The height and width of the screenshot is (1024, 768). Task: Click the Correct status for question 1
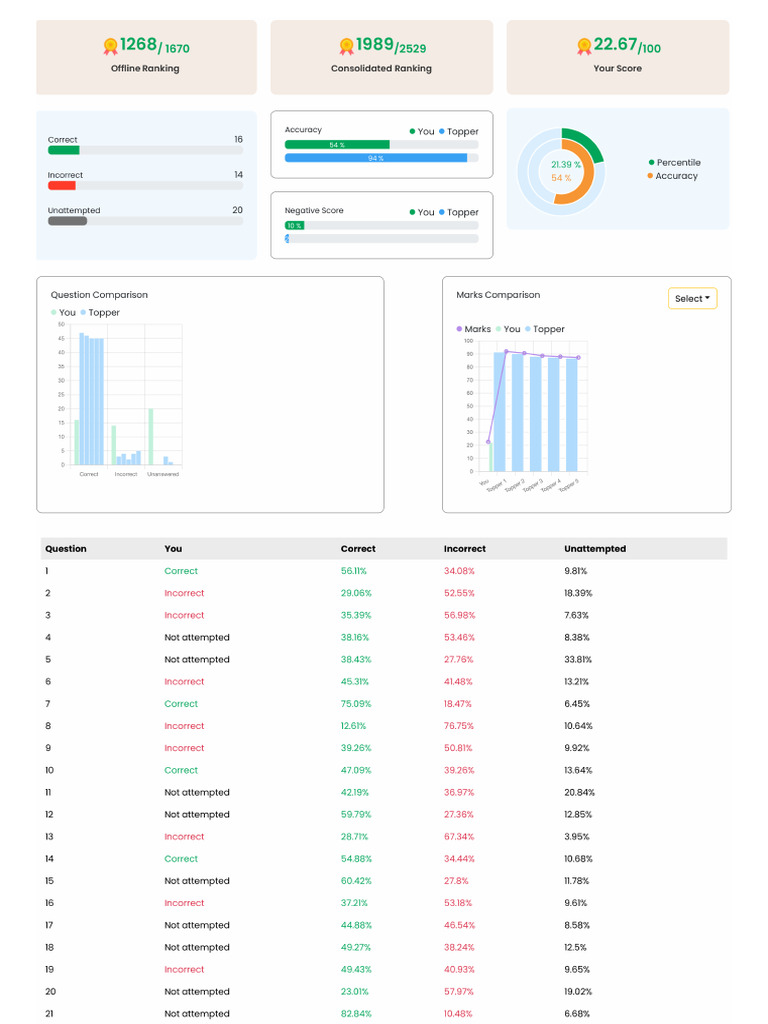coord(181,571)
